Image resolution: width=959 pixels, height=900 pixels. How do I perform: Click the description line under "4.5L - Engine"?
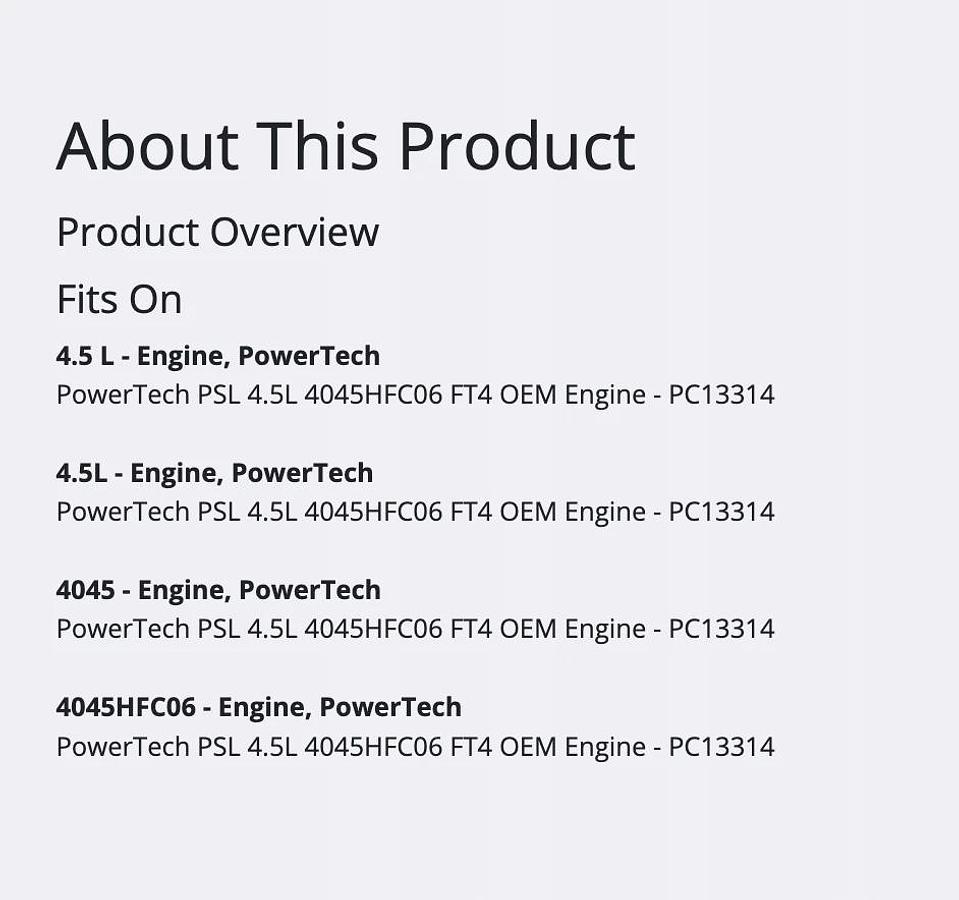pyautogui.click(x=415, y=512)
